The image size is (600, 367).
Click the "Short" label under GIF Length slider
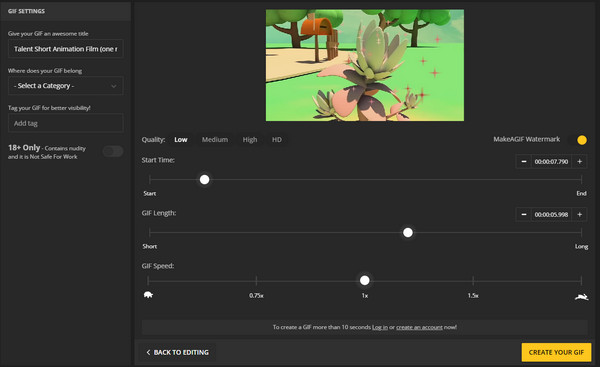pyautogui.click(x=150, y=246)
